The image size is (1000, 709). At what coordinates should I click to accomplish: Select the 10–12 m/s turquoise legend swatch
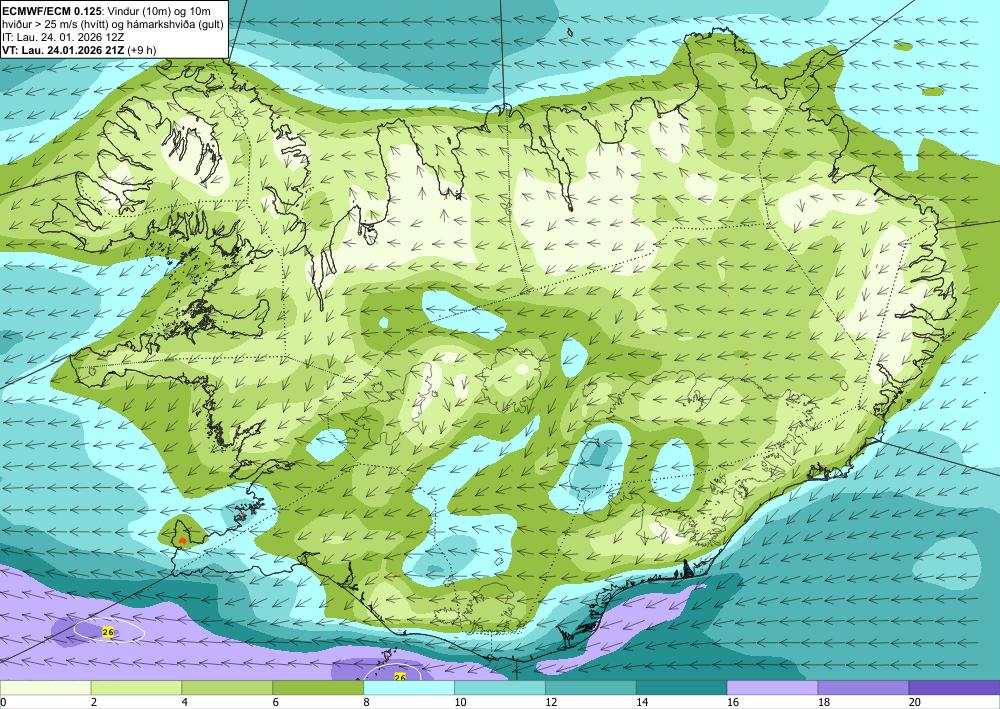pyautogui.click(x=499, y=688)
